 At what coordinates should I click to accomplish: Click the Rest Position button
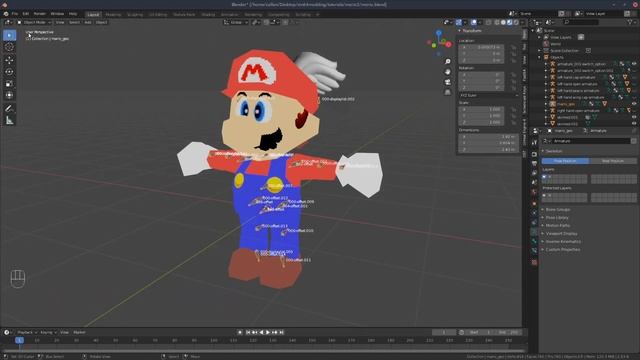[613, 161]
